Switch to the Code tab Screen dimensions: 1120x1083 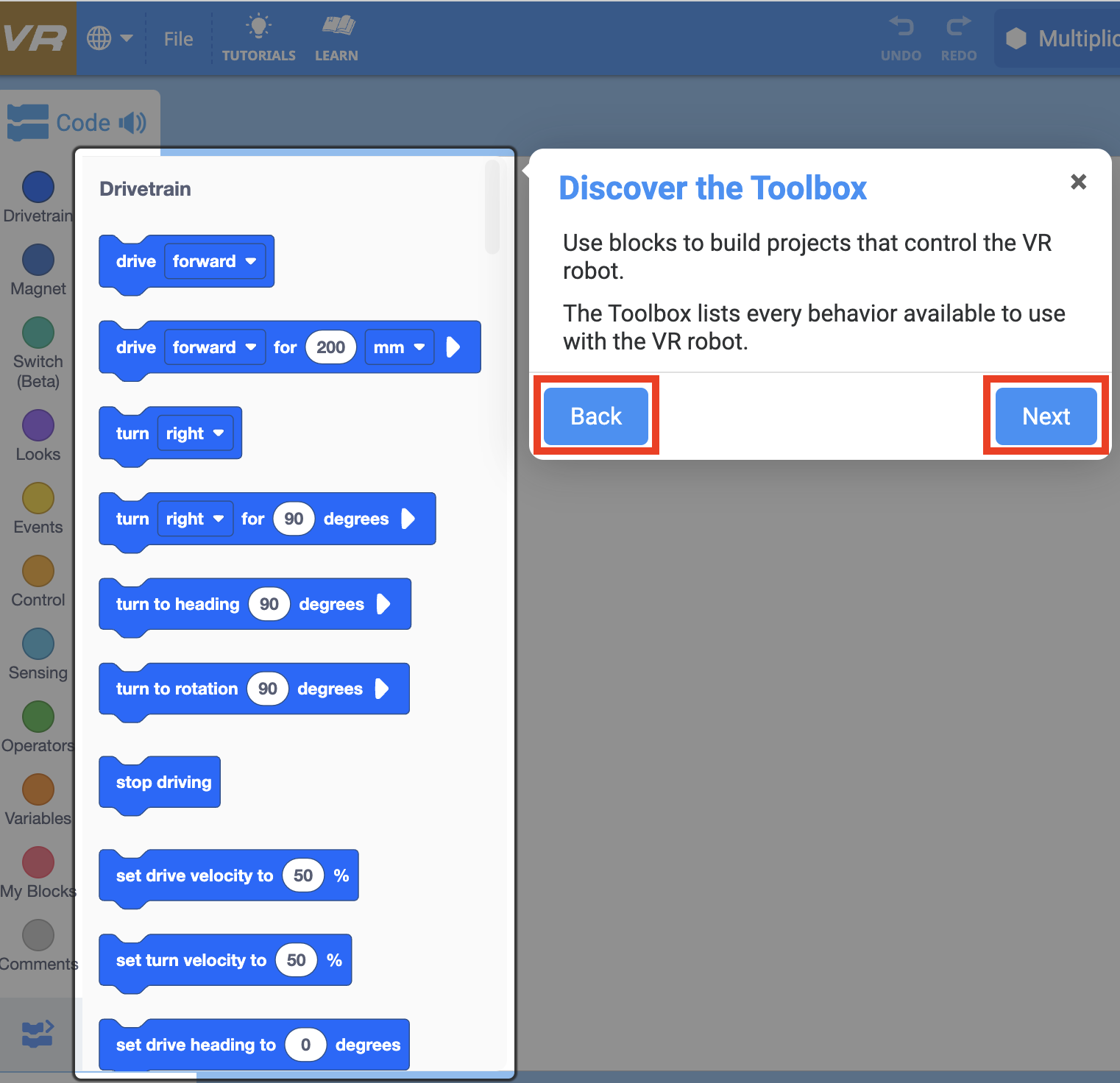click(82, 122)
